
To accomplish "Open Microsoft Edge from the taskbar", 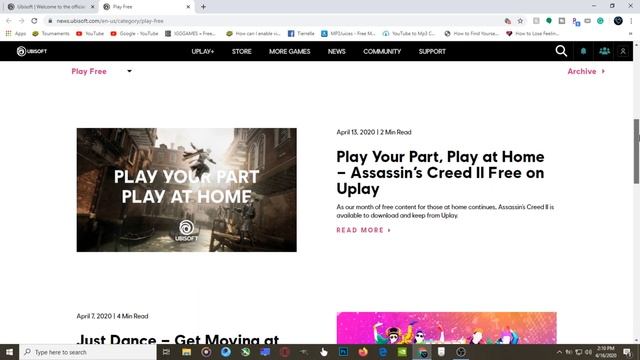I will [383, 352].
